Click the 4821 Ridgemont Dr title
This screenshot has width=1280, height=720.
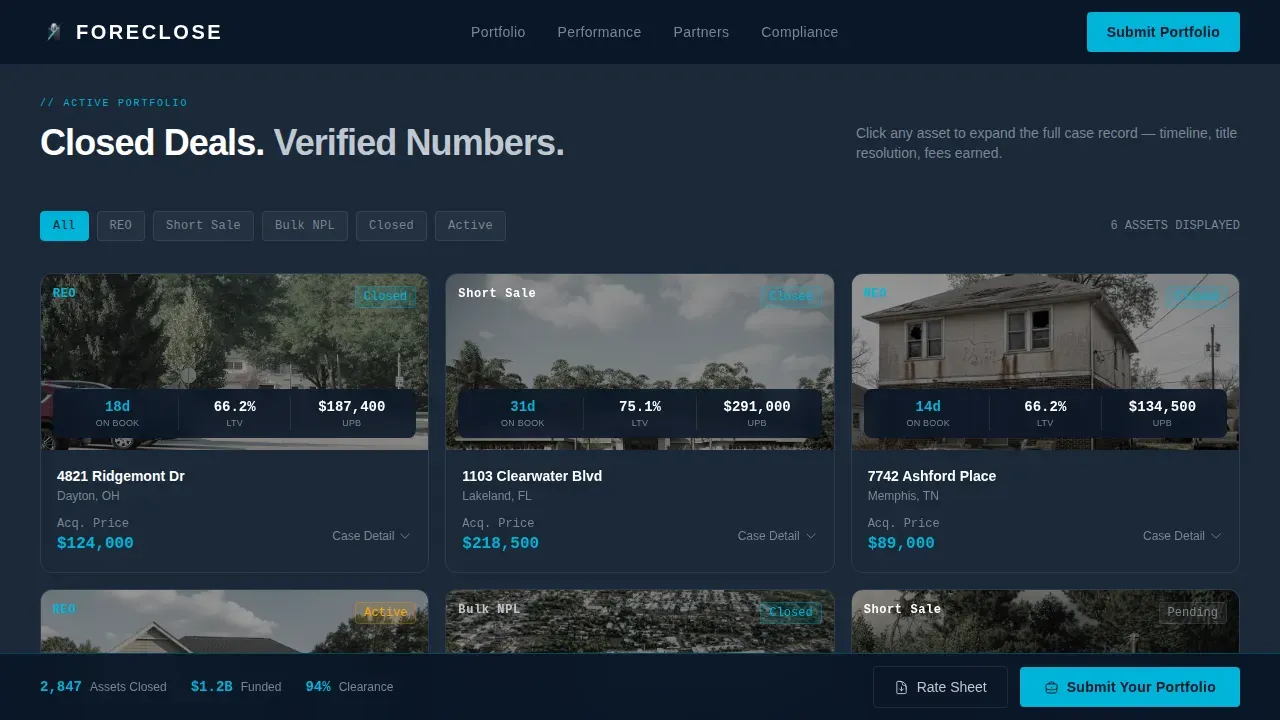click(x=121, y=476)
